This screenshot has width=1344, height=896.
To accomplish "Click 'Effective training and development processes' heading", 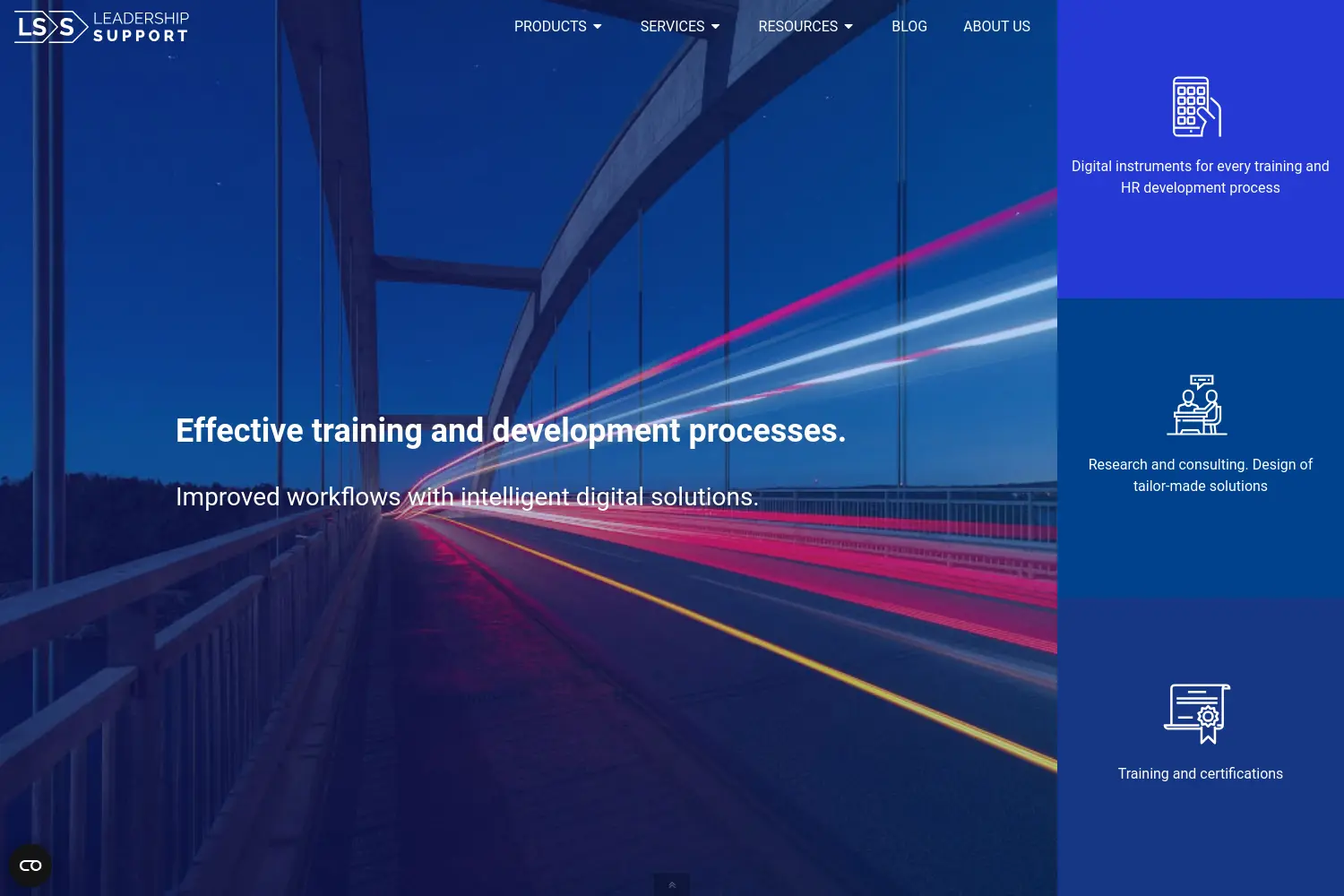I will coord(511,431).
